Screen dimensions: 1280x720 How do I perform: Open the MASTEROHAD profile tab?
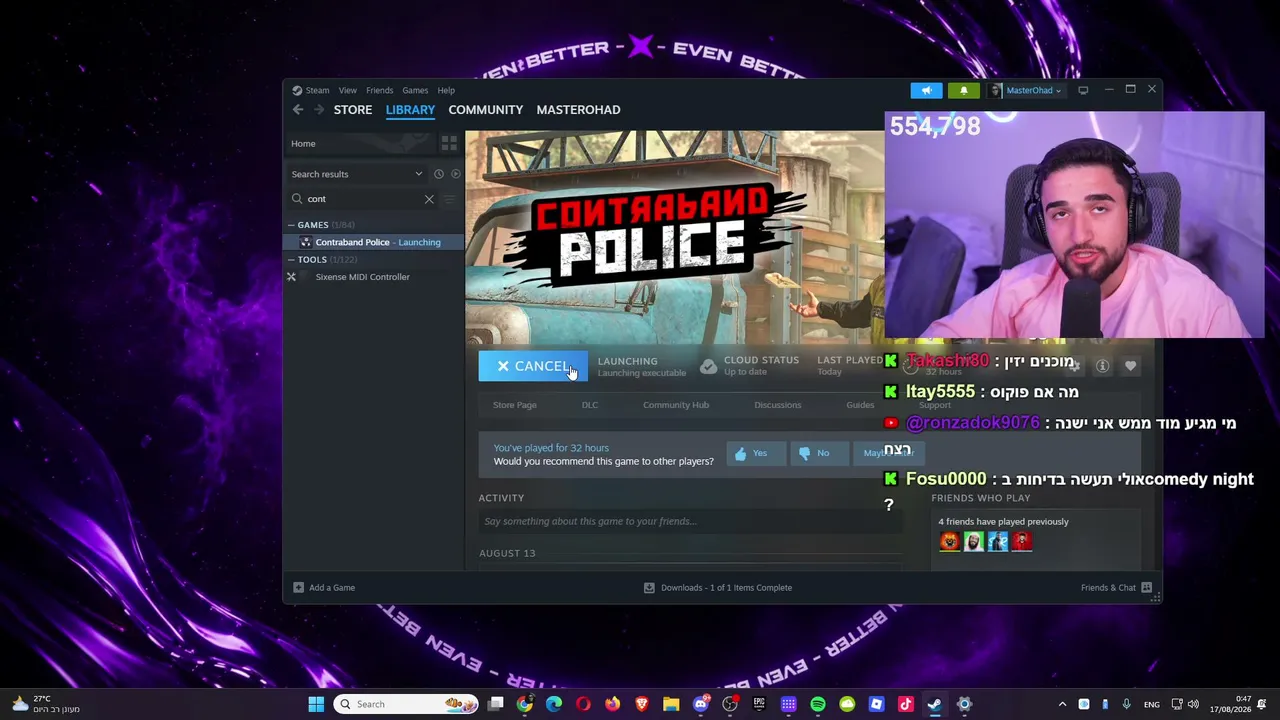click(578, 110)
